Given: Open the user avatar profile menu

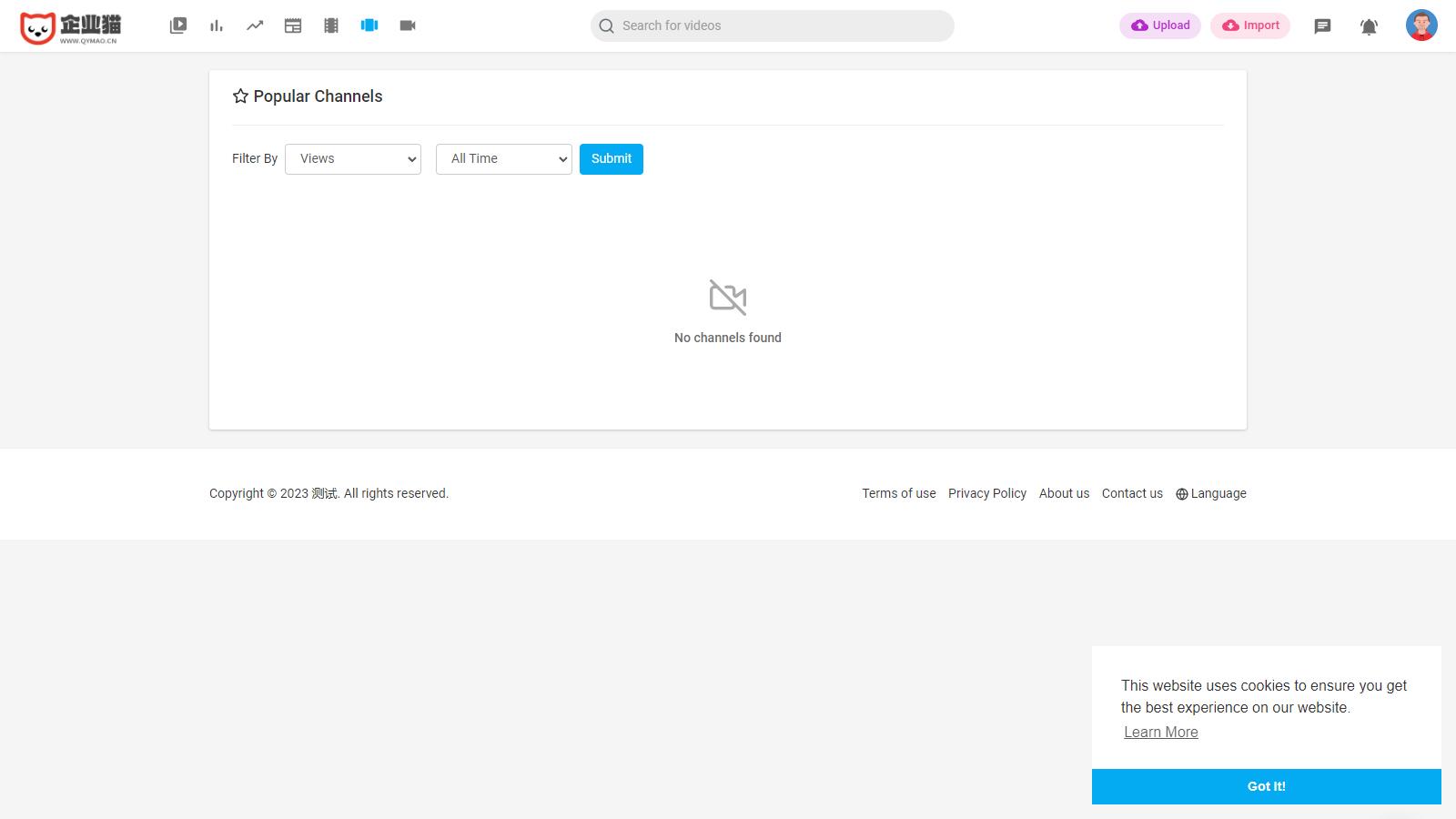Looking at the screenshot, I should (1421, 25).
